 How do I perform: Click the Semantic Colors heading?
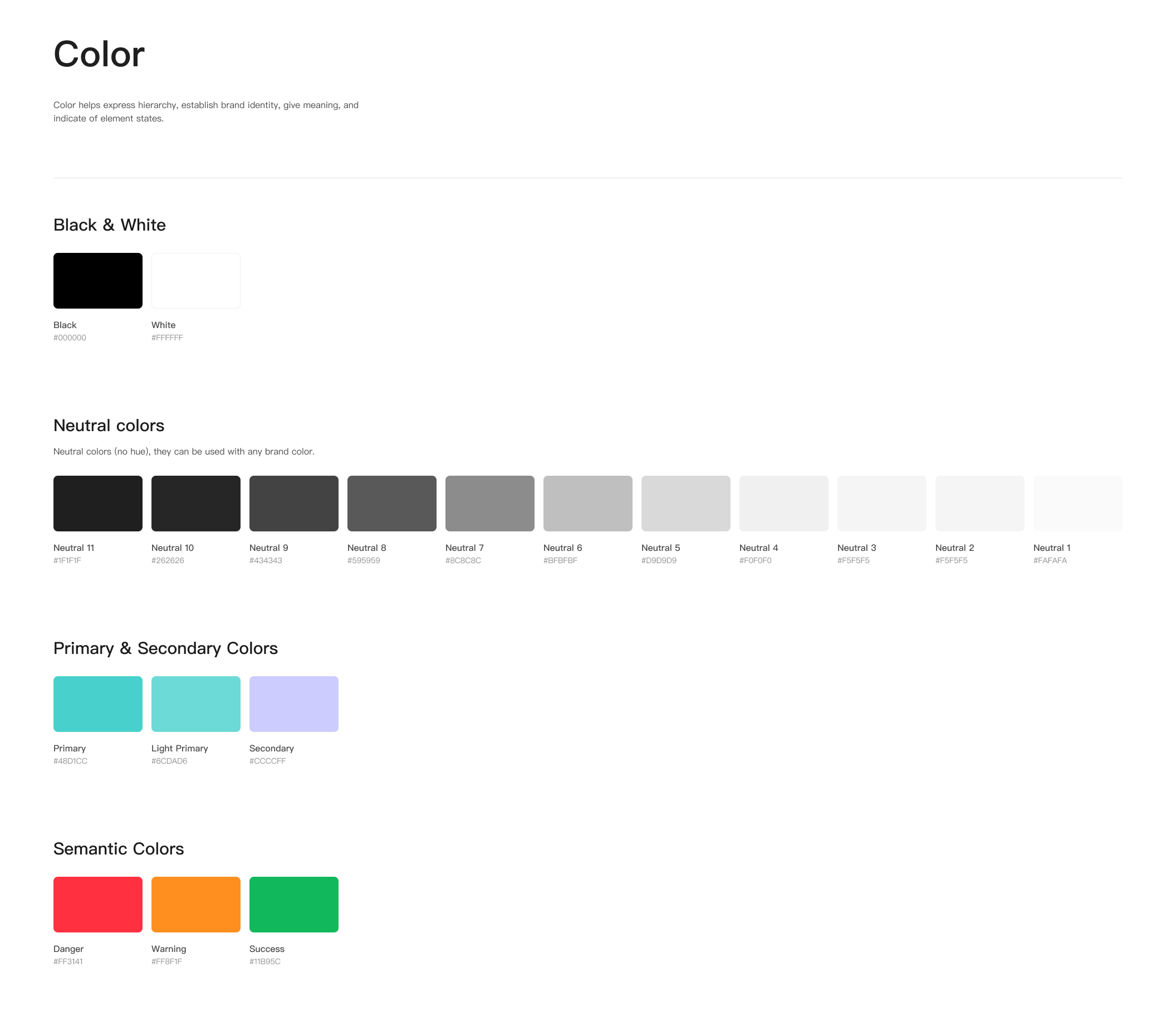(119, 848)
